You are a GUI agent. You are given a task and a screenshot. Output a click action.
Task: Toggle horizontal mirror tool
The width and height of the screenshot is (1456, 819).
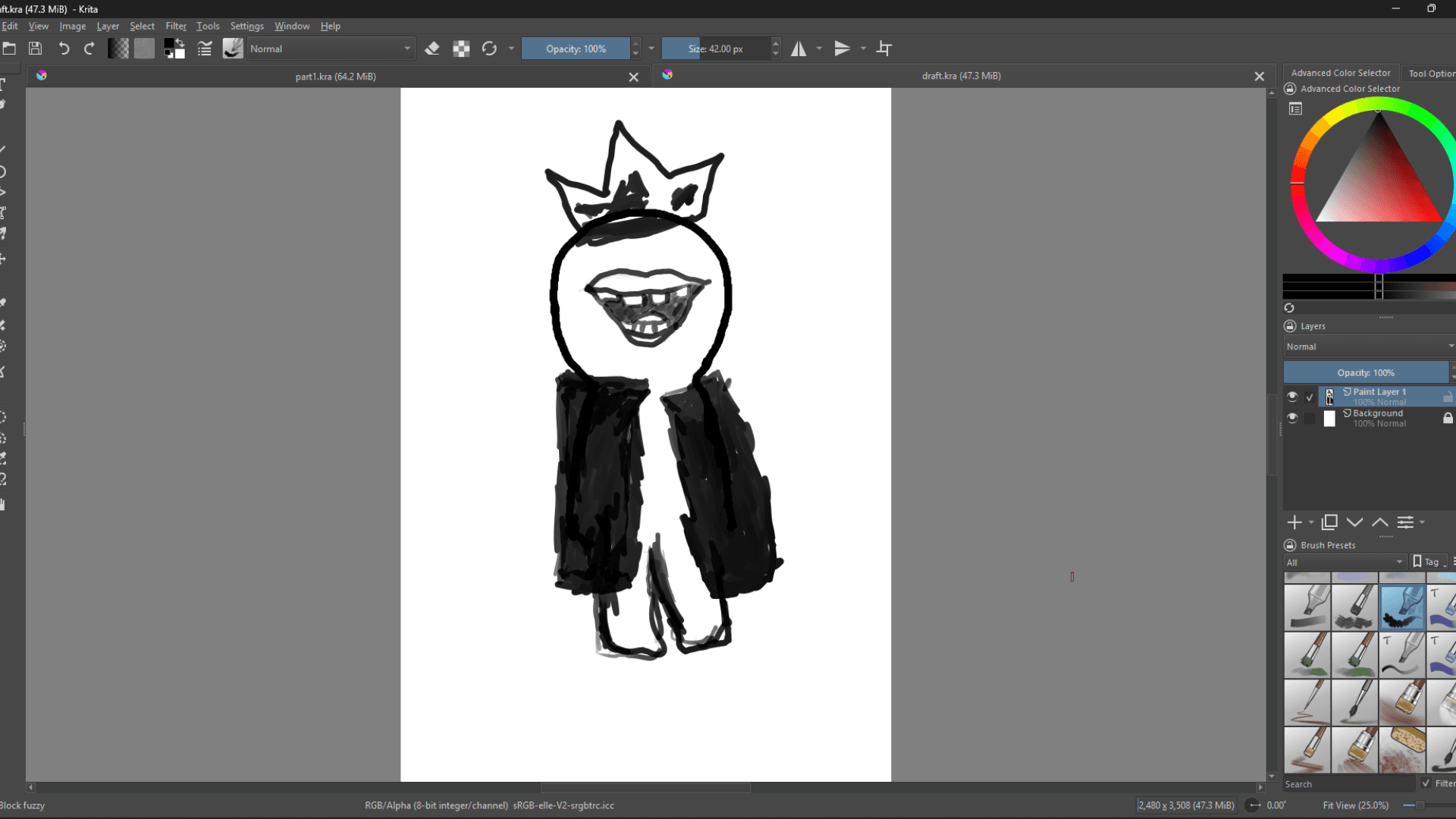[x=799, y=49]
